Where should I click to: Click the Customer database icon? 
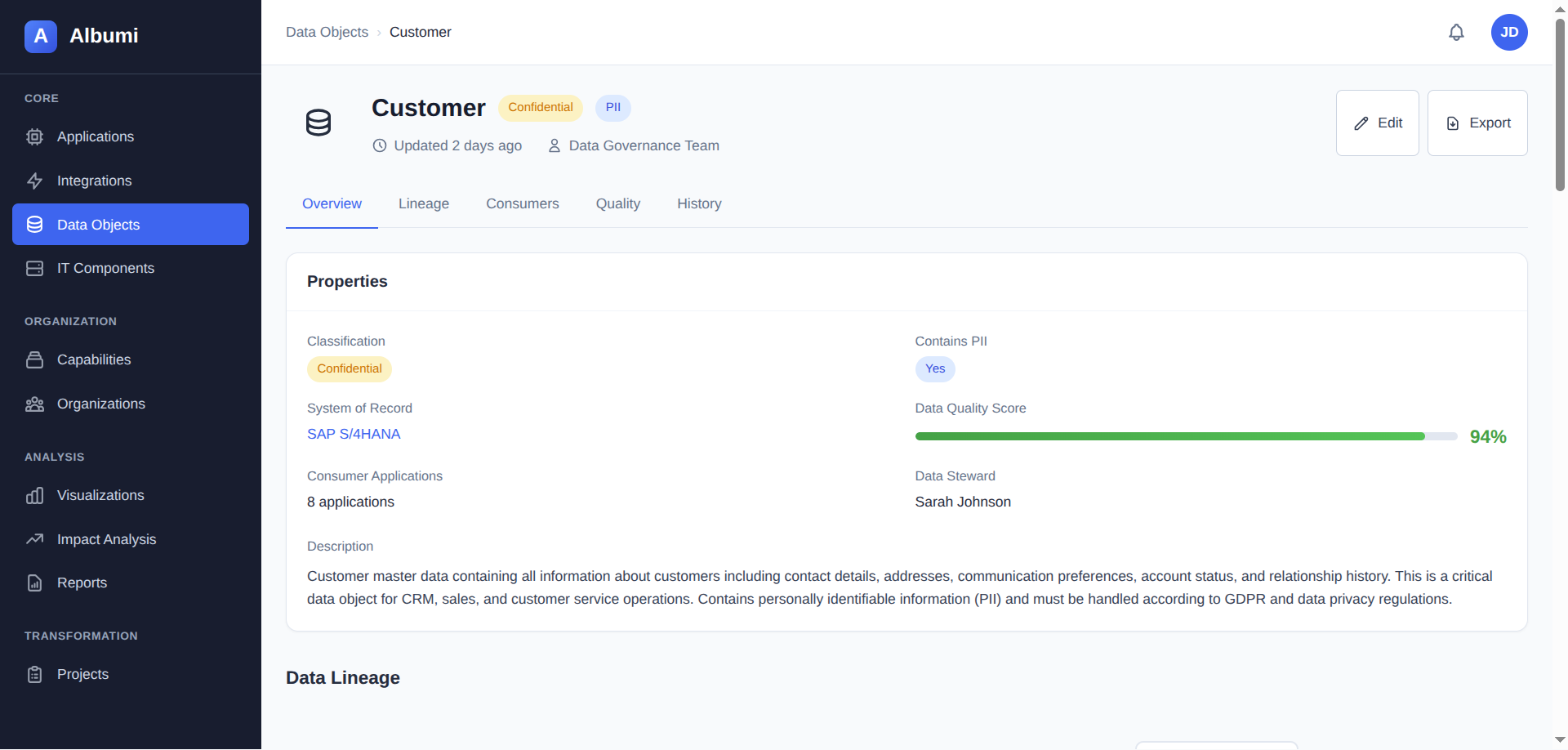tap(318, 123)
